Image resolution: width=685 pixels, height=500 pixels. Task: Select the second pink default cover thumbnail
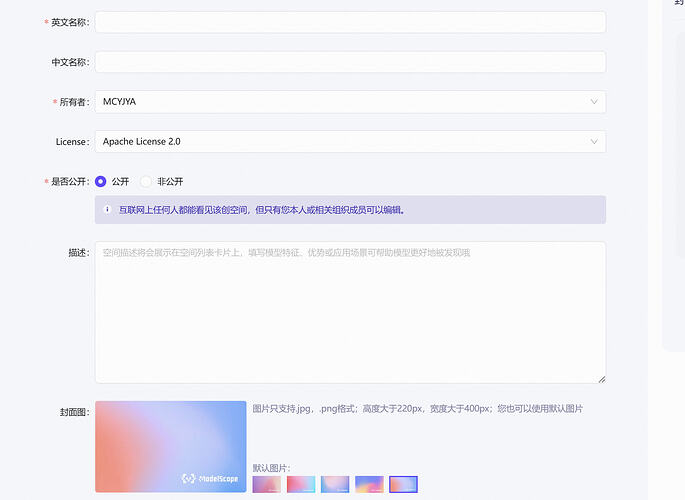pyautogui.click(x=301, y=484)
